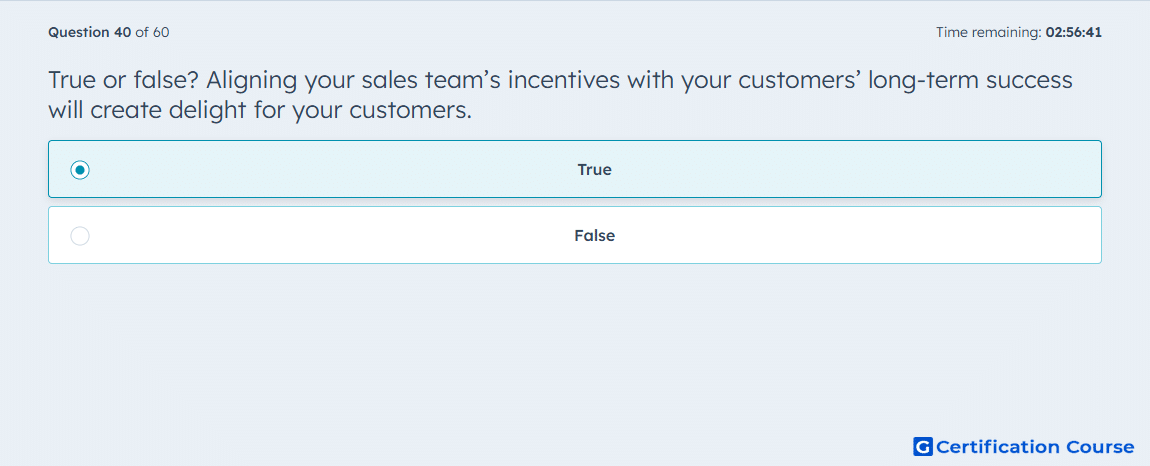Click the word "Course" in the watermark
This screenshot has height=466, width=1150.
(x=1099, y=447)
